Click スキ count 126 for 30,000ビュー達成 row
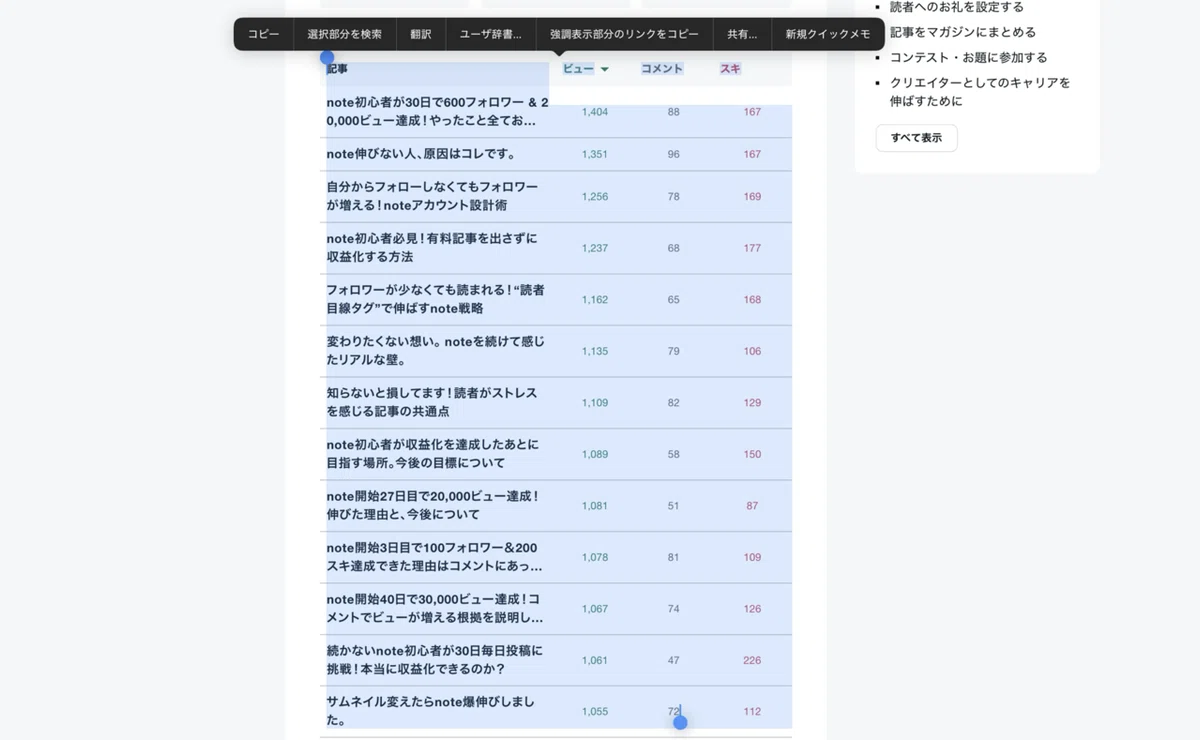Image resolution: width=1200 pixels, height=740 pixels. pyautogui.click(x=752, y=609)
